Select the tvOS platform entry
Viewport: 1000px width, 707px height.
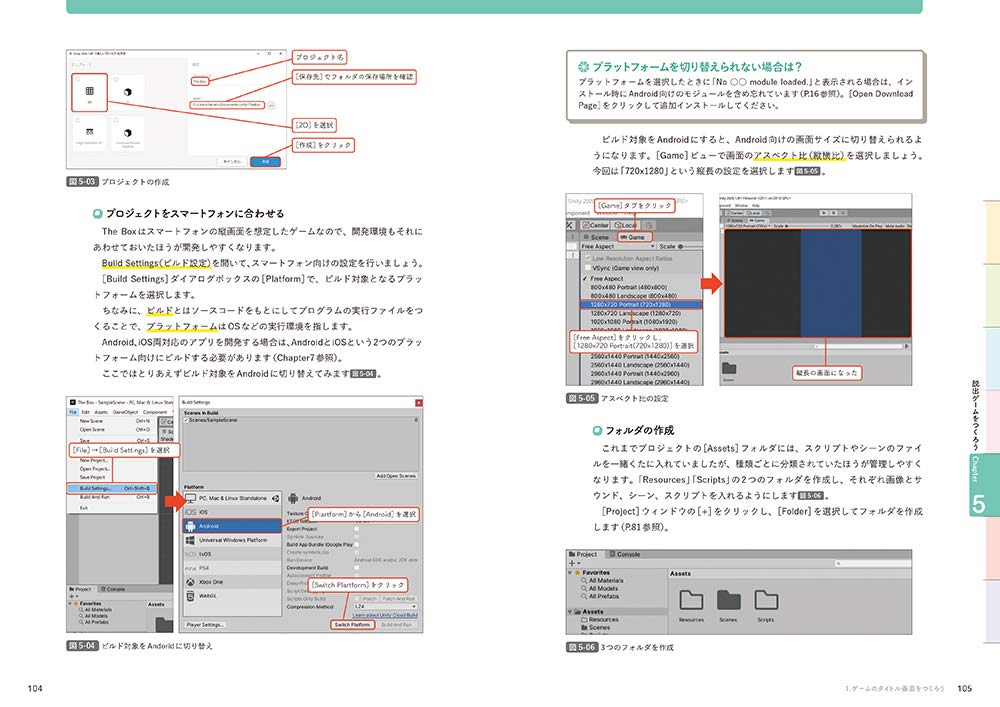click(x=232, y=554)
